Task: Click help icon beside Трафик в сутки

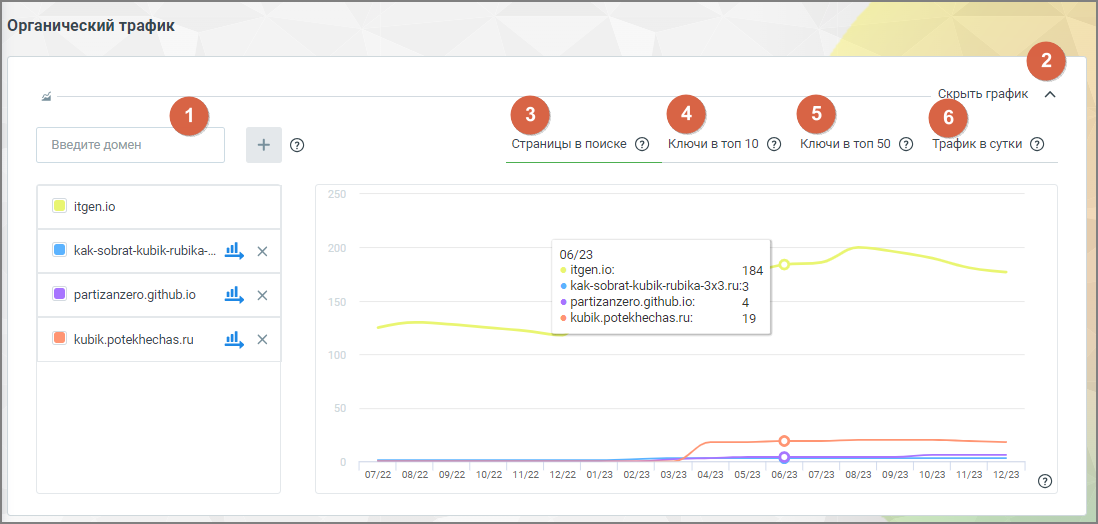Action: click(1037, 144)
